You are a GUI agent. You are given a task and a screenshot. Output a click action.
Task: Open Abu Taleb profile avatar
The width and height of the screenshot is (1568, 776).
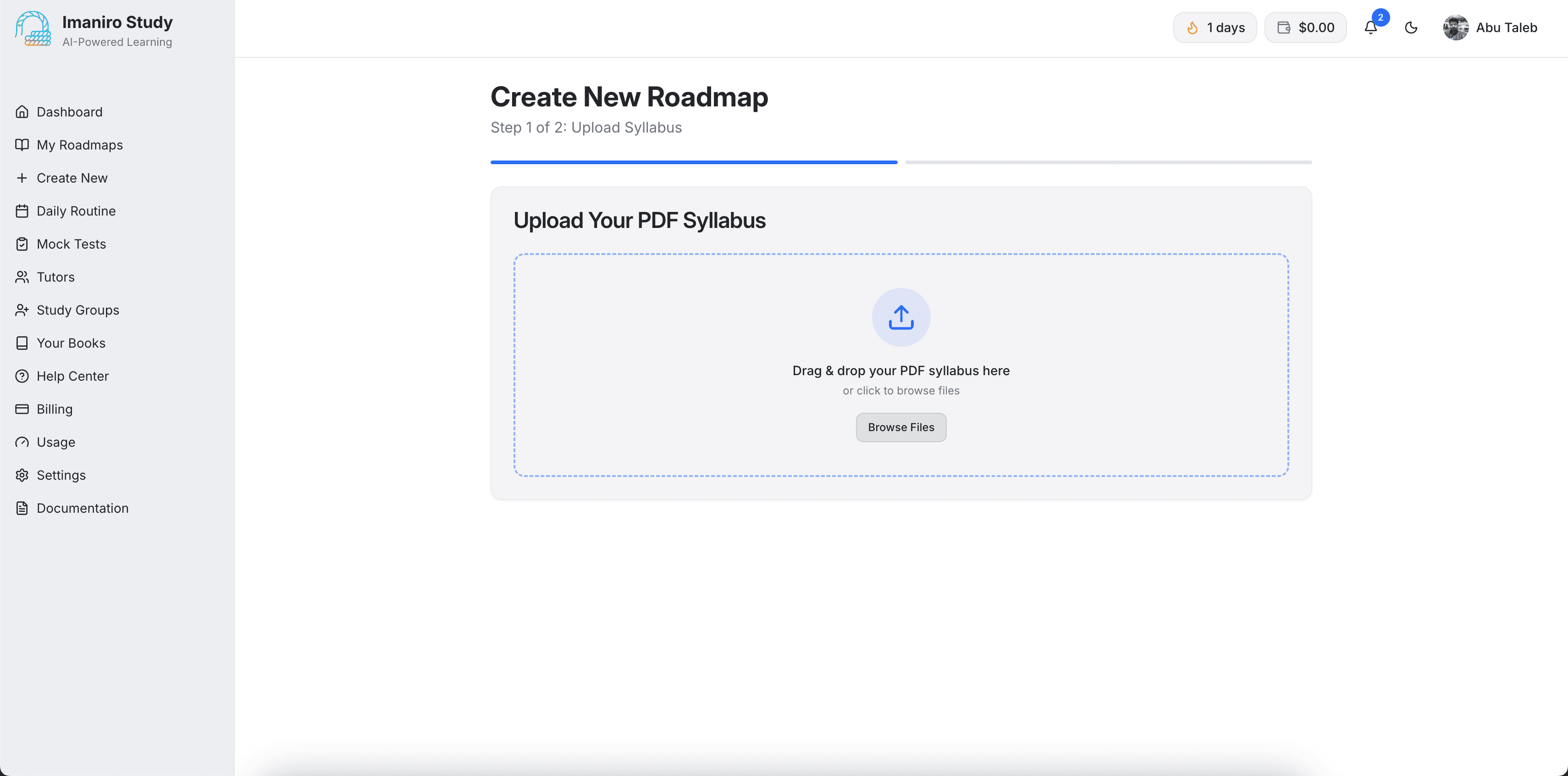point(1455,28)
